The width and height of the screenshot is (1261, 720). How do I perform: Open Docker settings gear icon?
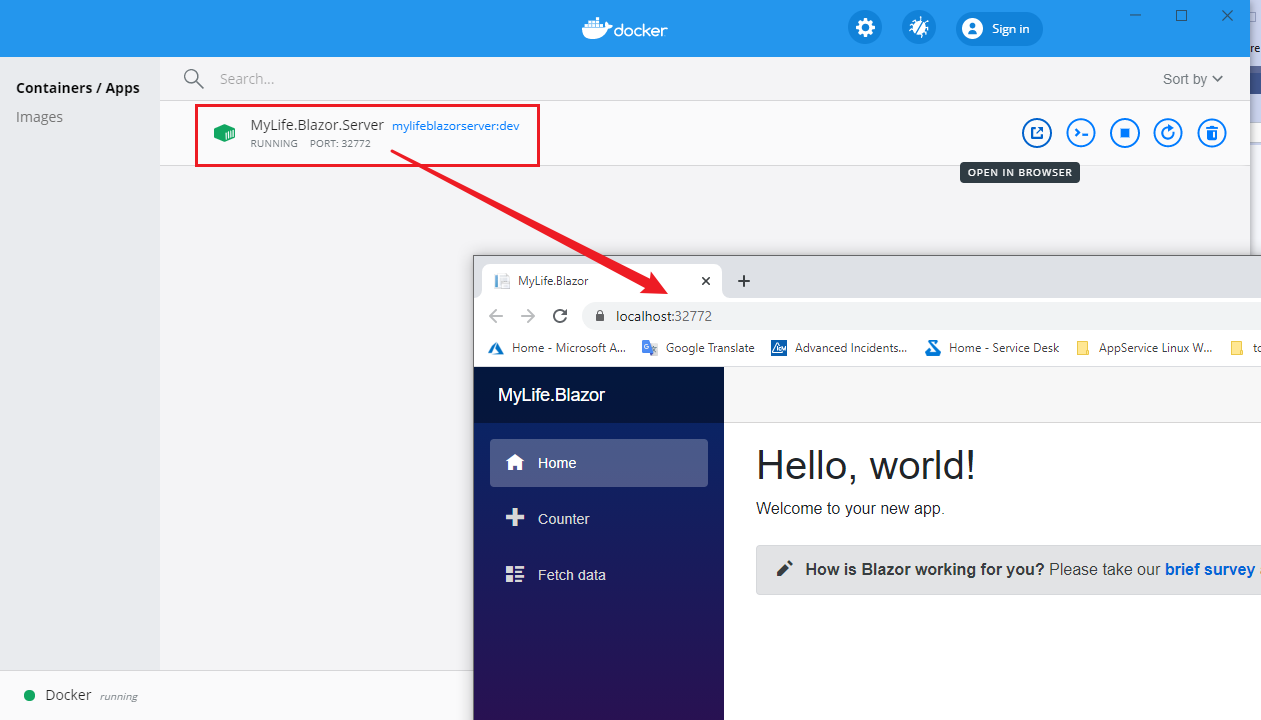[865, 28]
